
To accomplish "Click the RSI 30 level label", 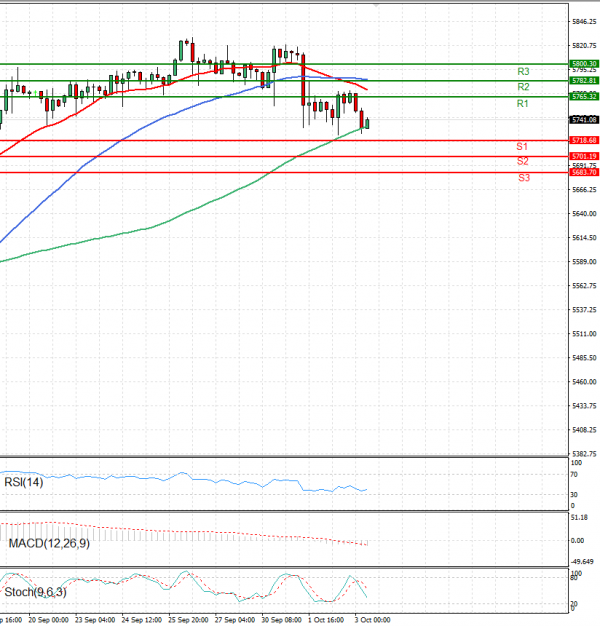I will click(x=574, y=495).
